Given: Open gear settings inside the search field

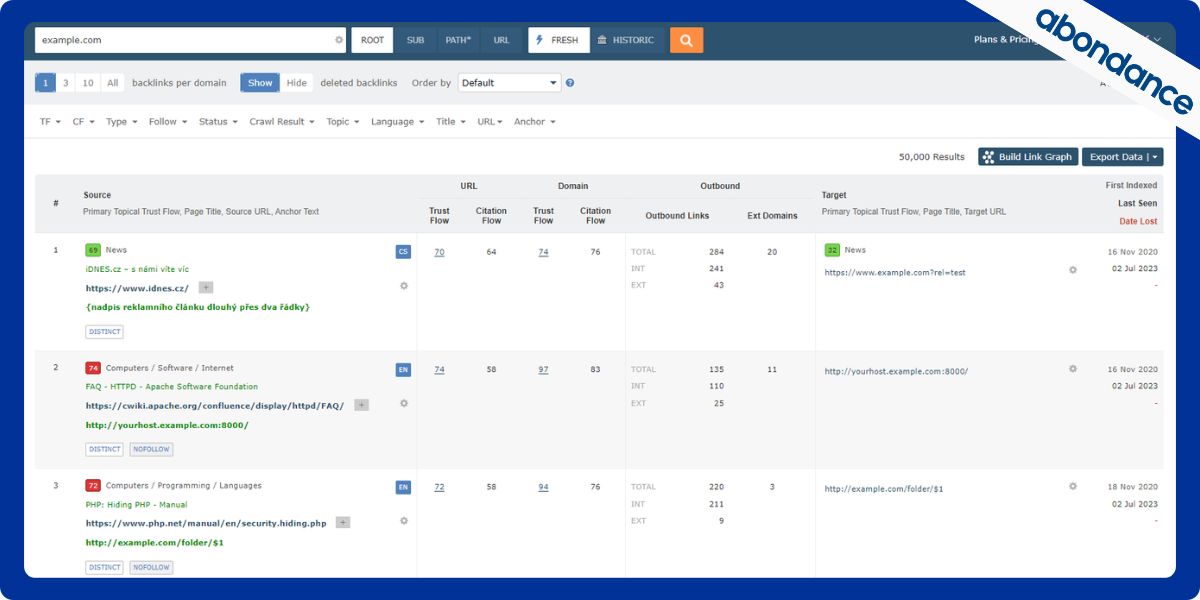Looking at the screenshot, I should pos(339,40).
